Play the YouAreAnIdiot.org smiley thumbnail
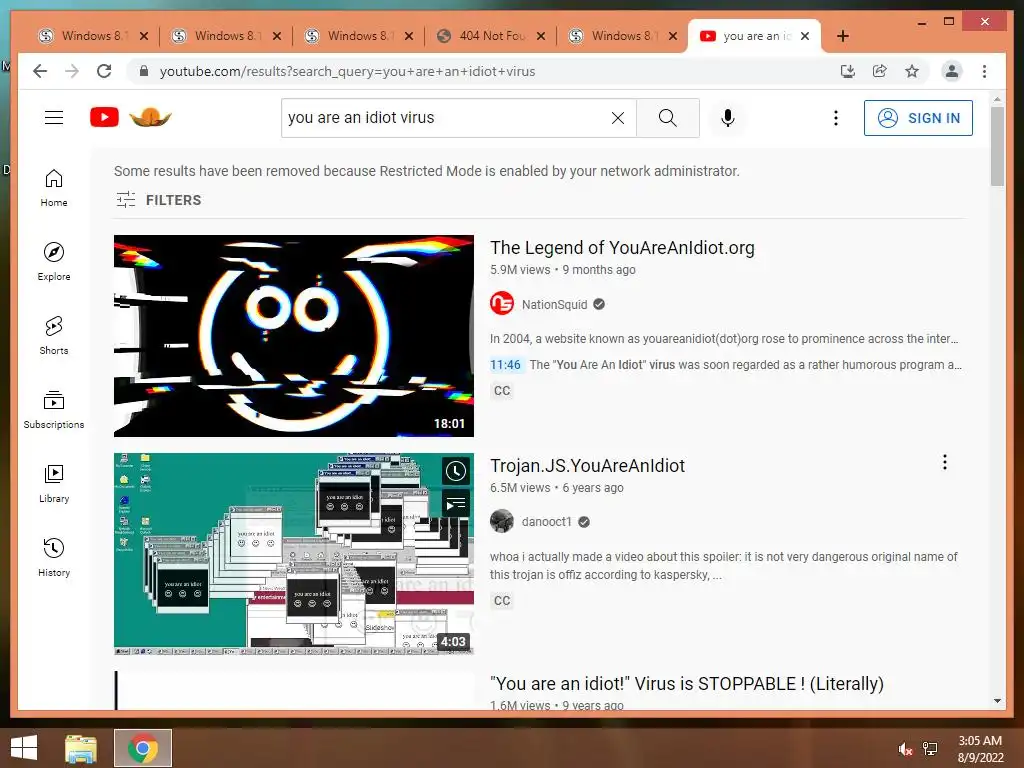The image size is (1024, 768). 294,336
